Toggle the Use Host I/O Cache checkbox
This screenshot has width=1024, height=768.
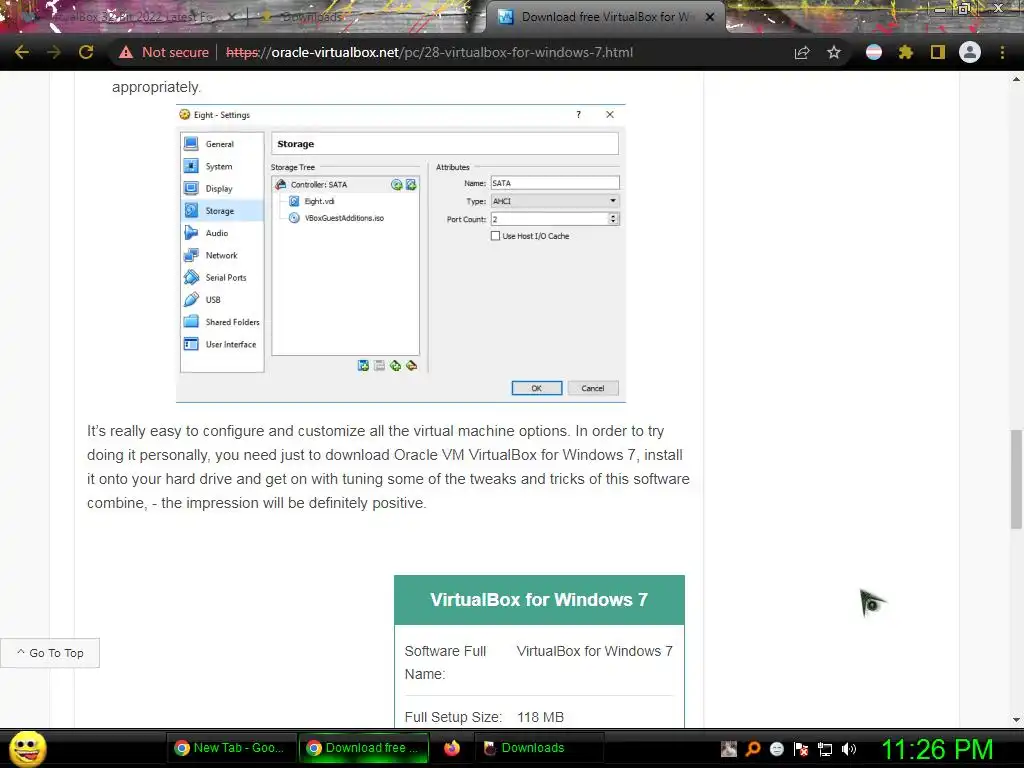pos(495,236)
